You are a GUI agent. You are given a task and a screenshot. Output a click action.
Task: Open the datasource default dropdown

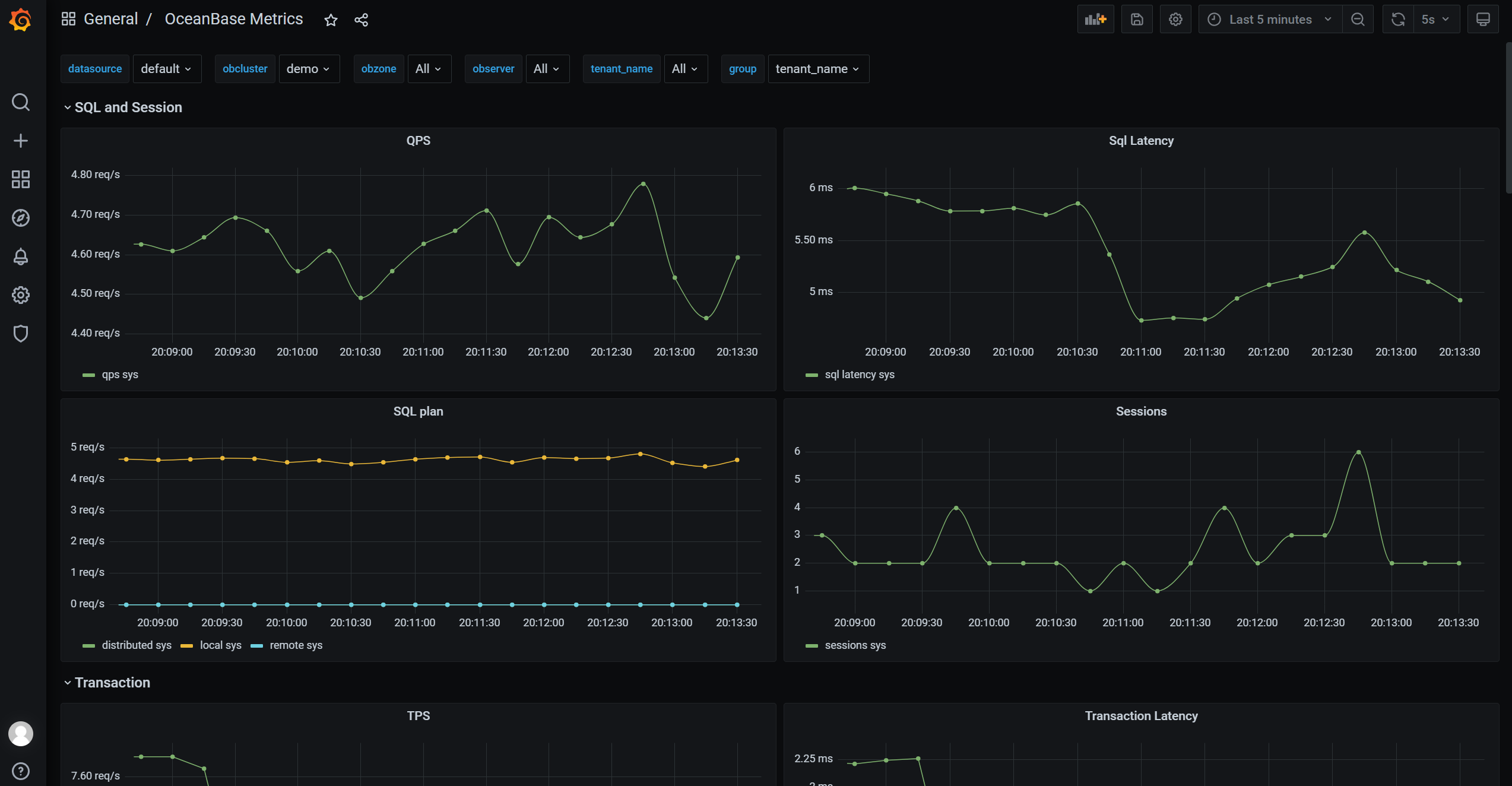[x=167, y=69]
